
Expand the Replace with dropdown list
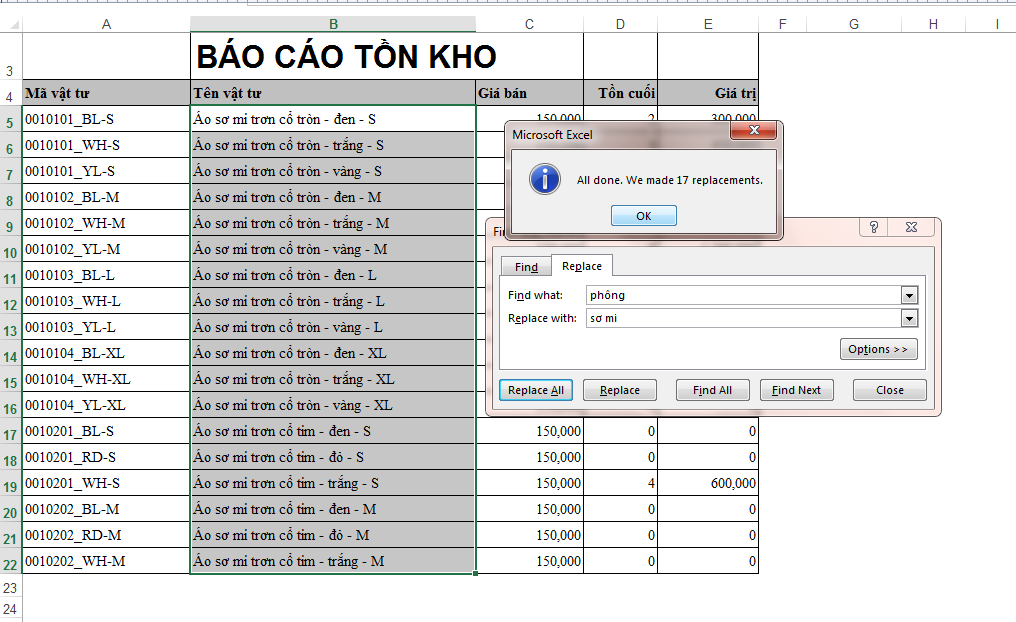click(909, 318)
